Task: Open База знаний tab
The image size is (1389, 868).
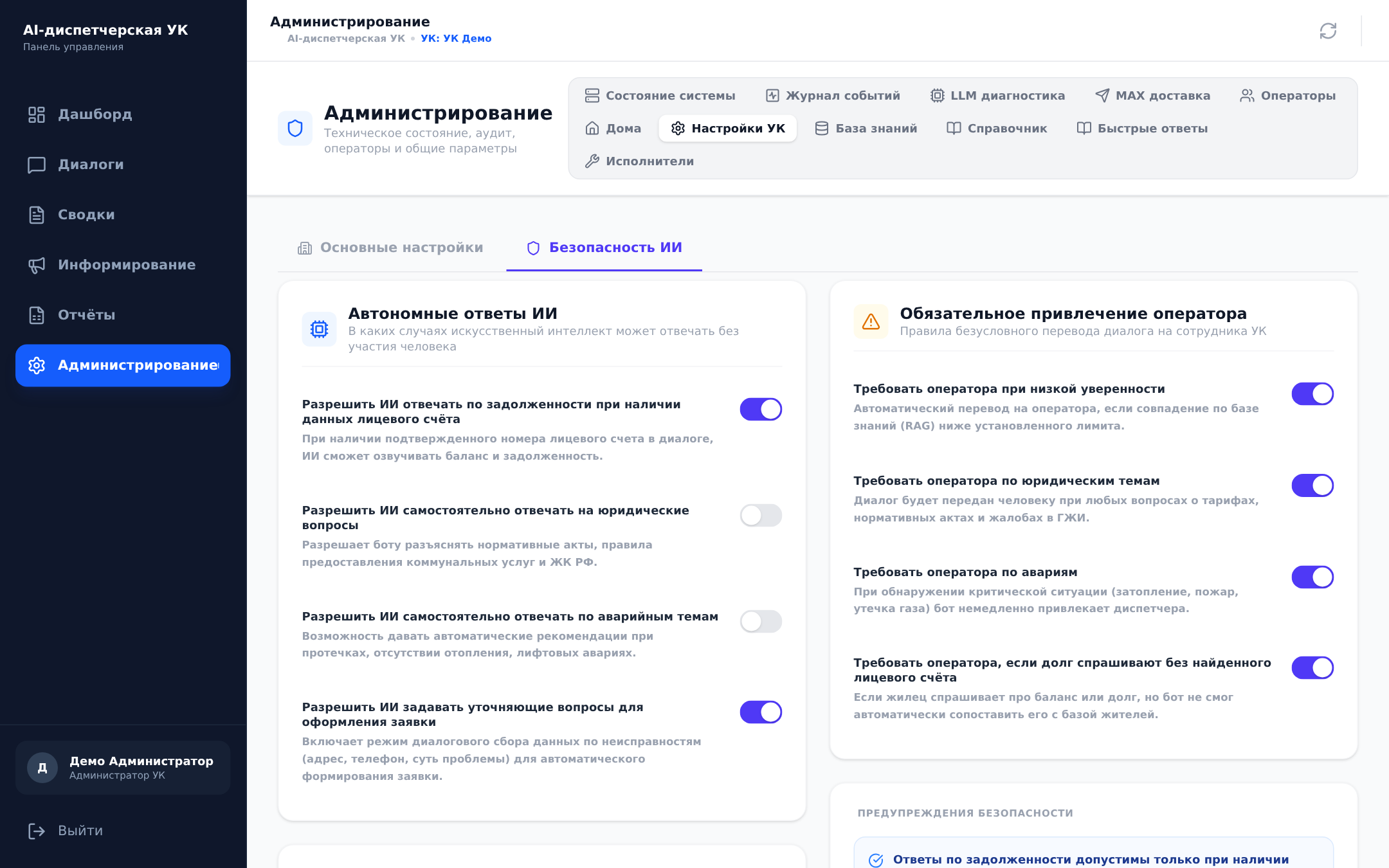Action: [866, 129]
